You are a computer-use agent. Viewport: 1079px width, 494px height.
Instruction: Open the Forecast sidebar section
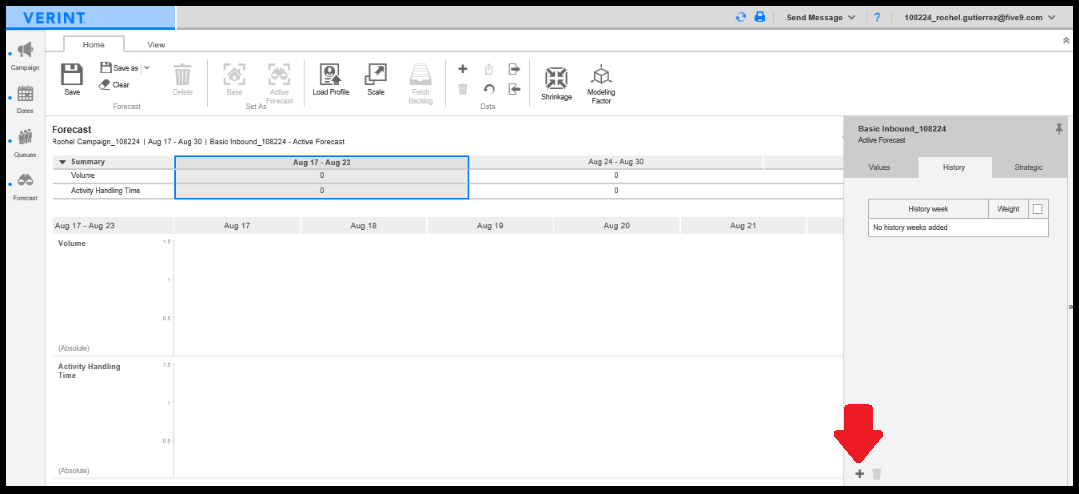(x=25, y=186)
